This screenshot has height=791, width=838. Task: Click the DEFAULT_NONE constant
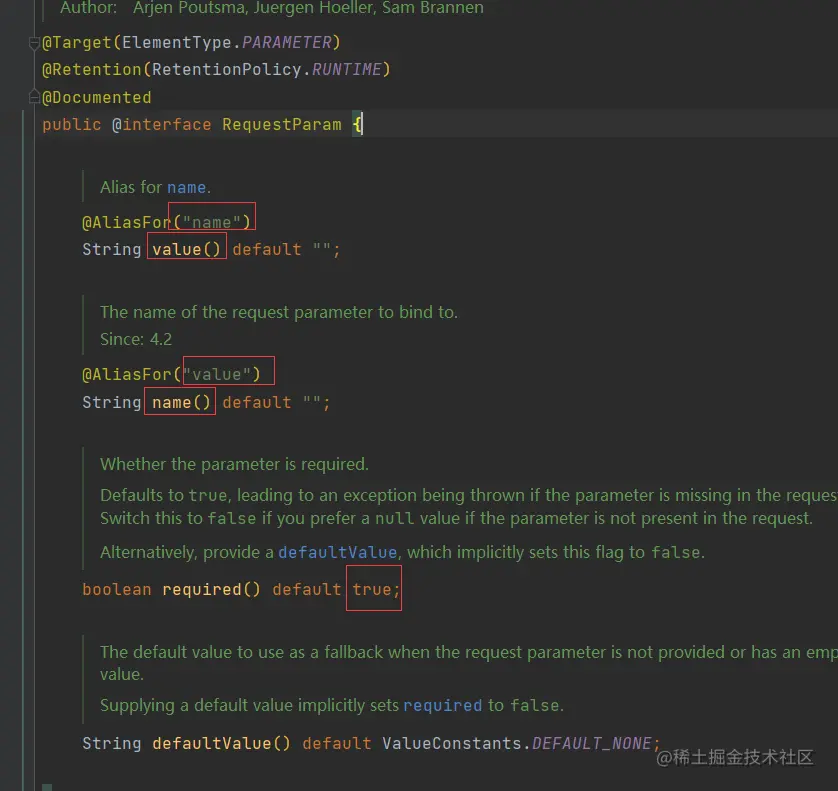(592, 743)
